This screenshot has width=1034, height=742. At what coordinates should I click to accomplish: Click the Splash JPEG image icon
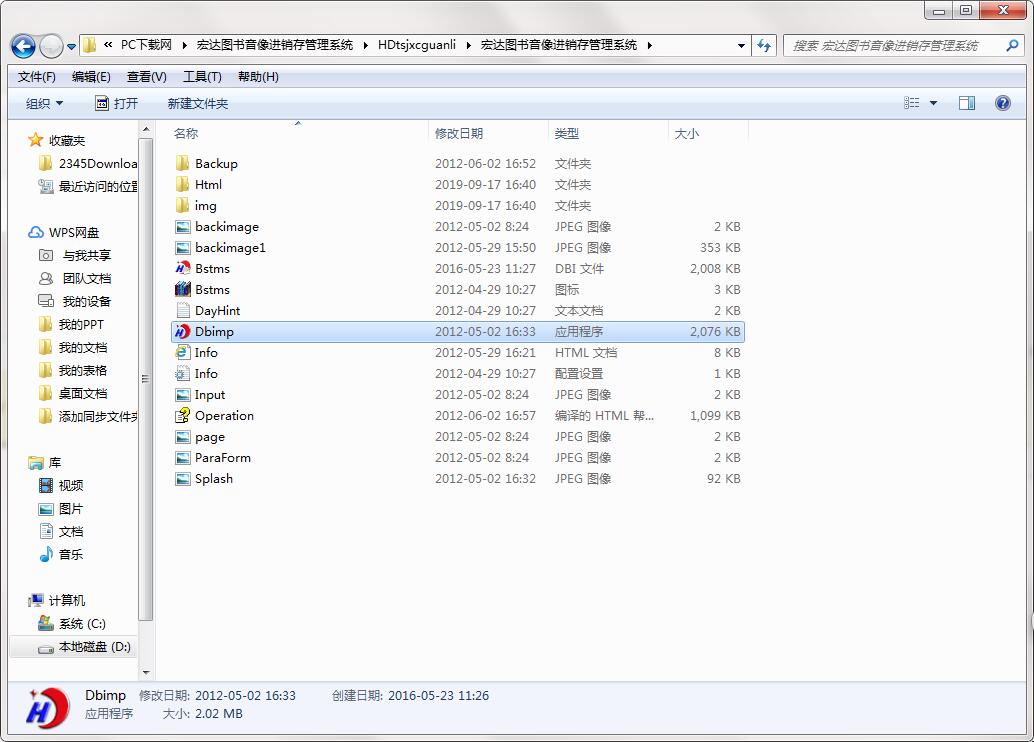click(182, 479)
